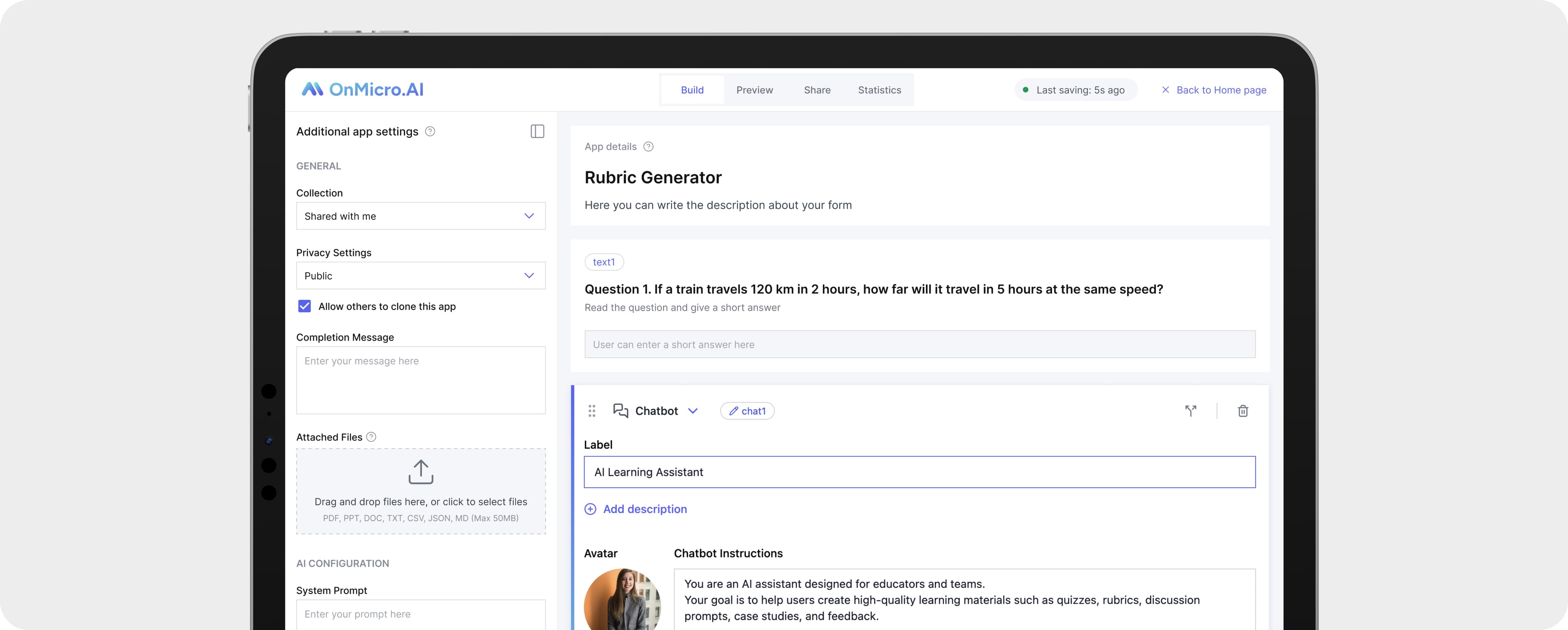Viewport: 1568px width, 630px height.
Task: Click the Question 1 train heading
Action: [x=873, y=289]
